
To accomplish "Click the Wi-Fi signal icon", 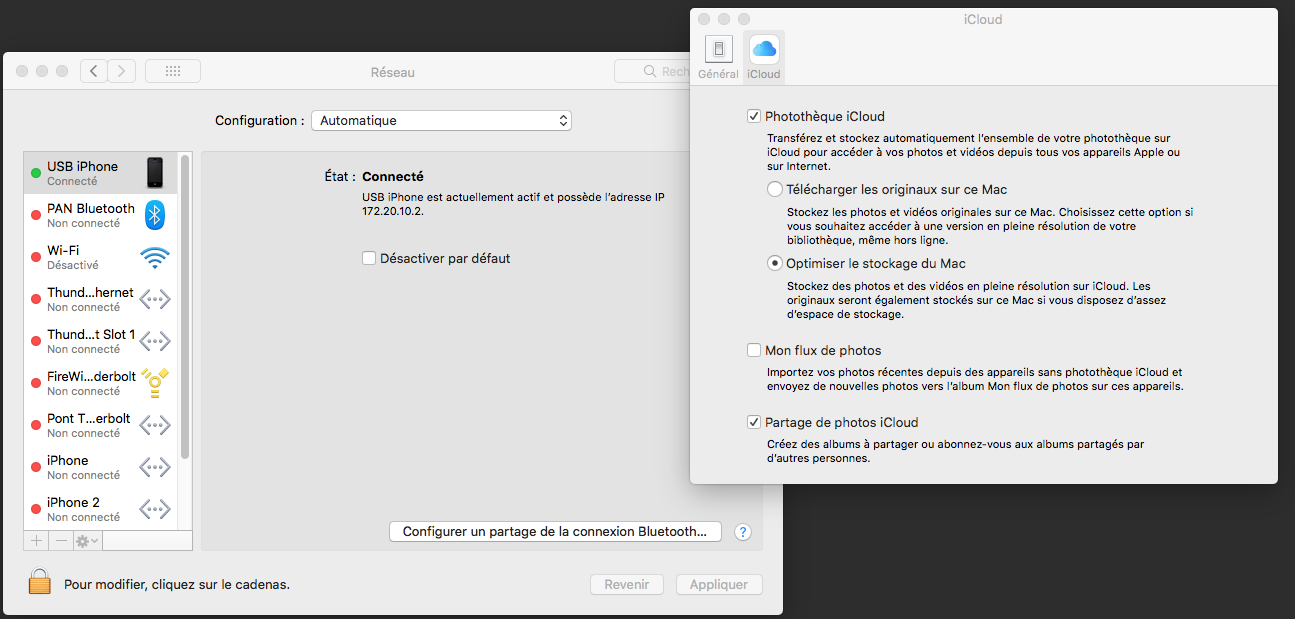I will pos(155,257).
